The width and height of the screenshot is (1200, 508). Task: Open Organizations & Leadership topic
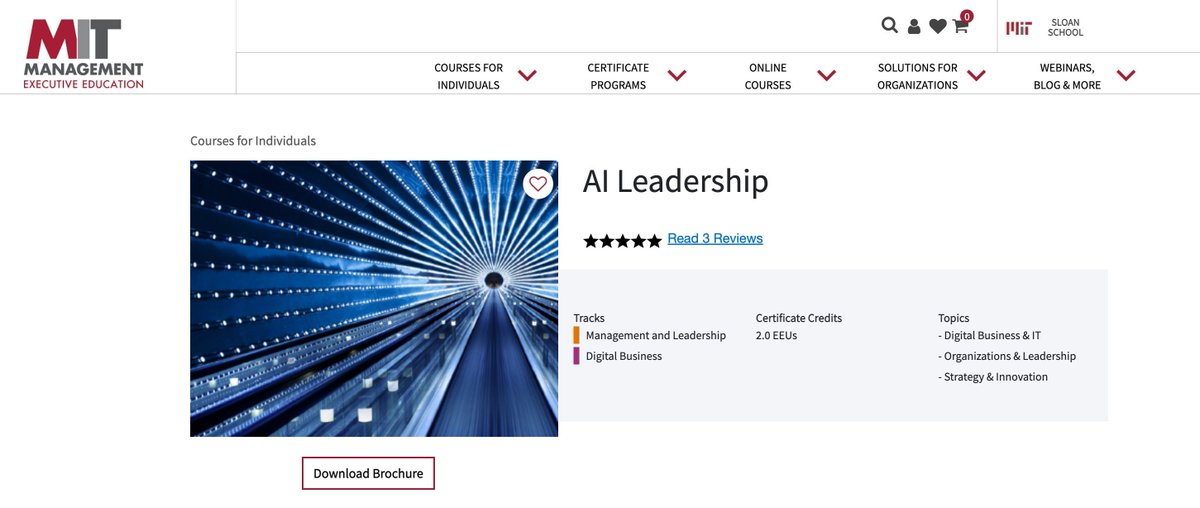[1007, 356]
